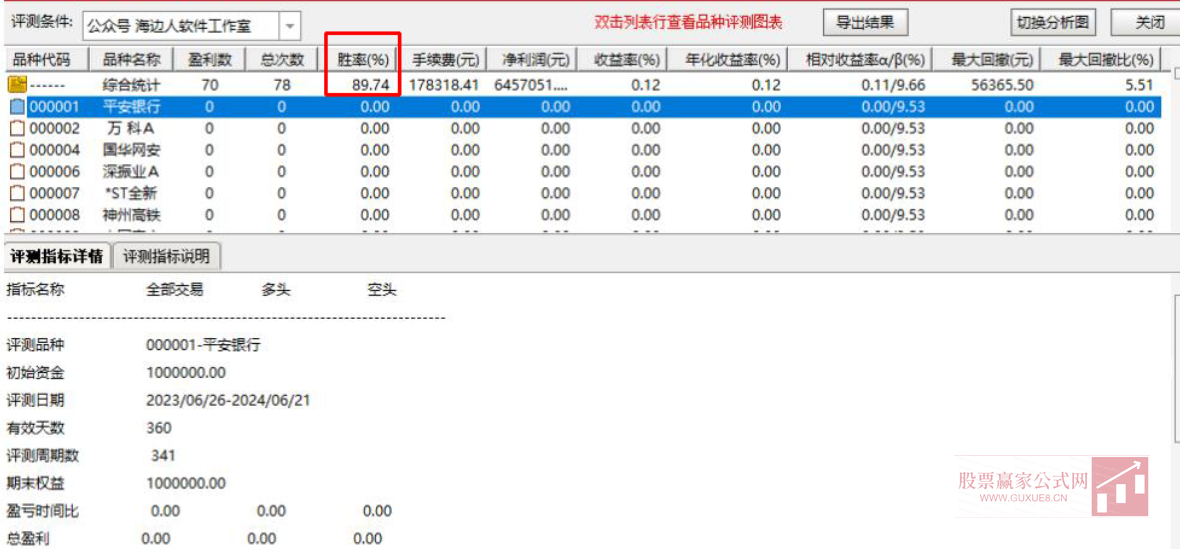Click 000001-平安银行 in details panel
The width and height of the screenshot is (1180, 549).
(x=203, y=345)
